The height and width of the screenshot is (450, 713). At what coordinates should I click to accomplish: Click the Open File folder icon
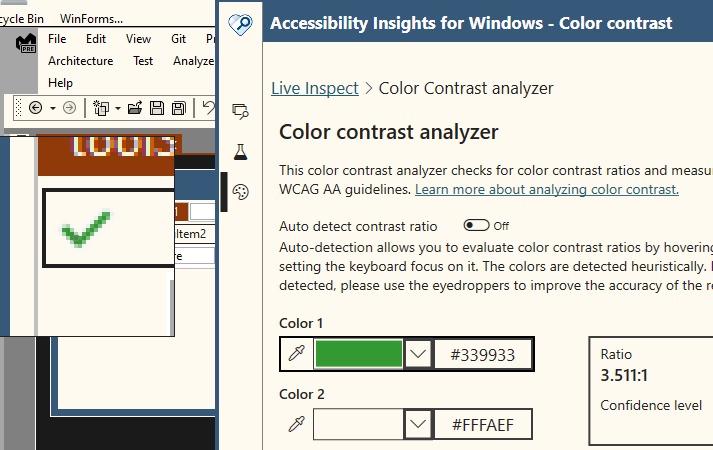(135, 108)
